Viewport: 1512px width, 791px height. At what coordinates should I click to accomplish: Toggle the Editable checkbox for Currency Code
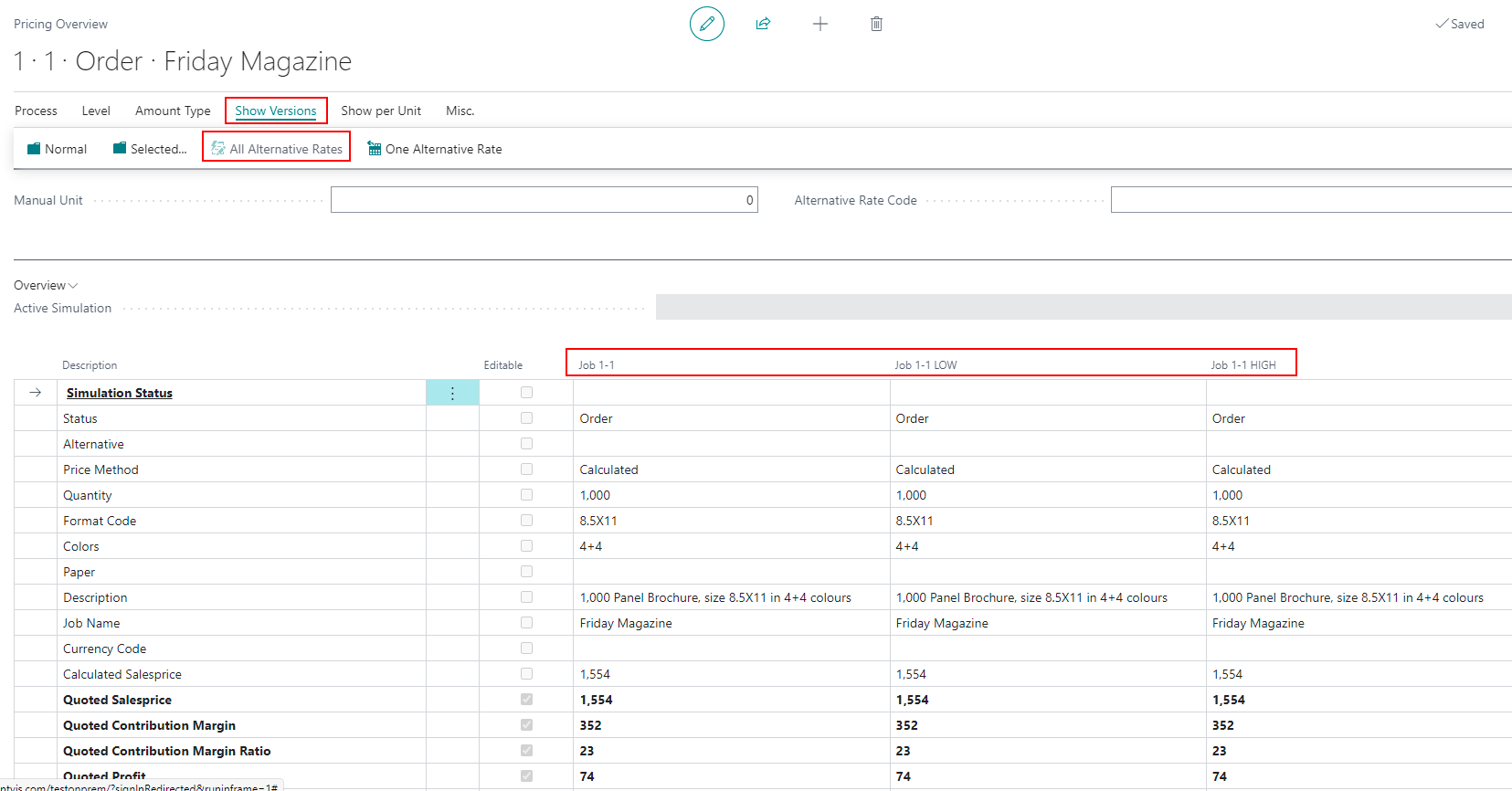[x=526, y=649]
